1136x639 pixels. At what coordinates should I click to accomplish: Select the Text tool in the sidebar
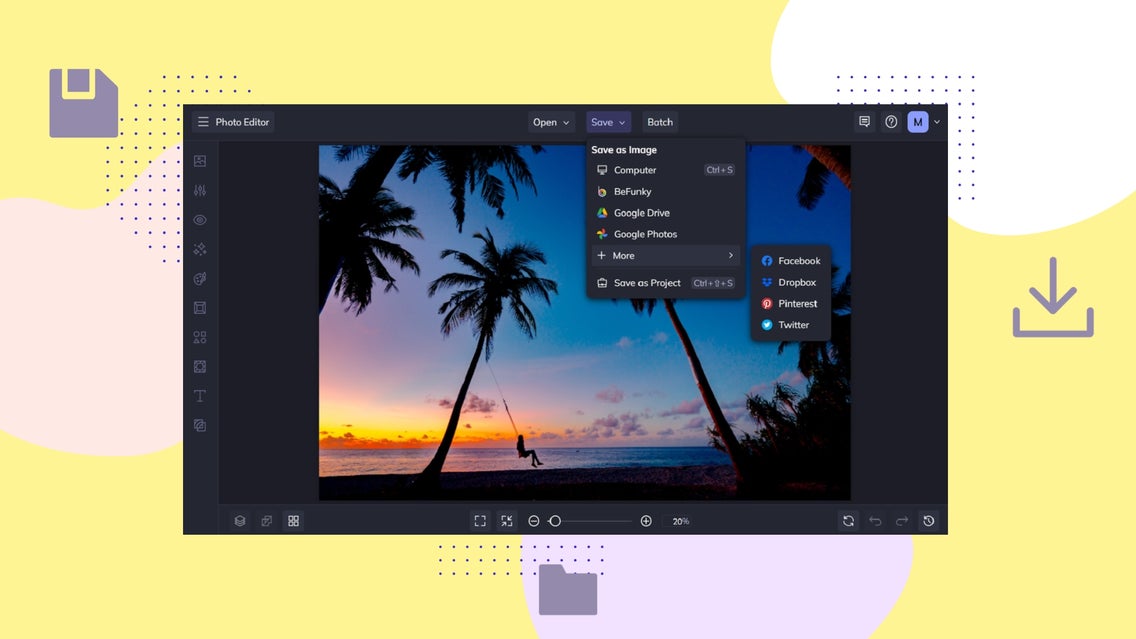click(200, 396)
